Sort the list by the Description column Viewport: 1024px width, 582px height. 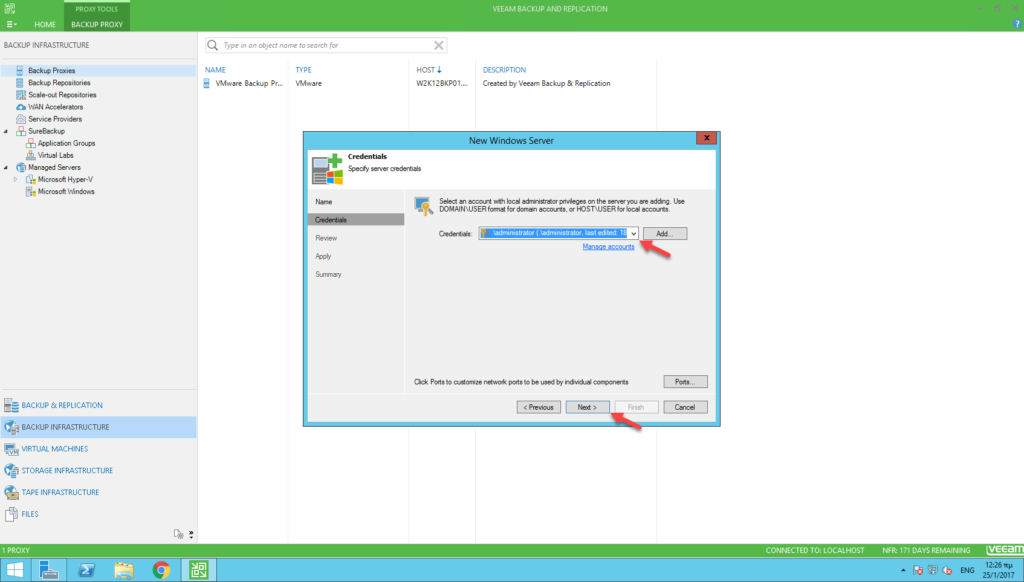(x=504, y=70)
